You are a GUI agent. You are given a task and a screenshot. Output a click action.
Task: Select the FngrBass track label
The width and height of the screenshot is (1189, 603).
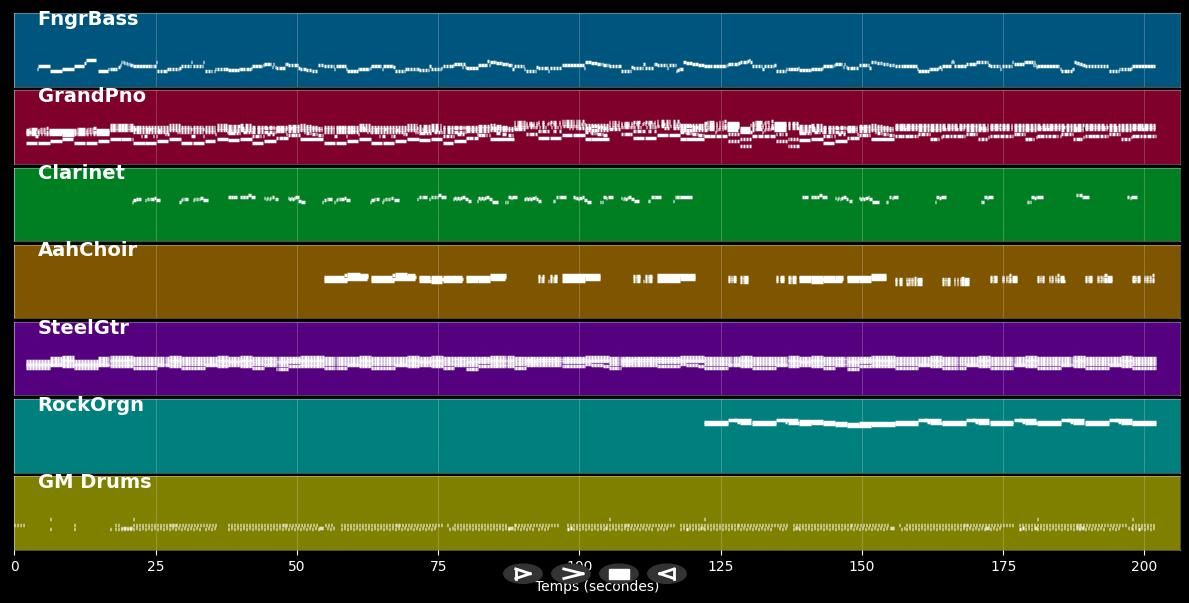tap(88, 19)
